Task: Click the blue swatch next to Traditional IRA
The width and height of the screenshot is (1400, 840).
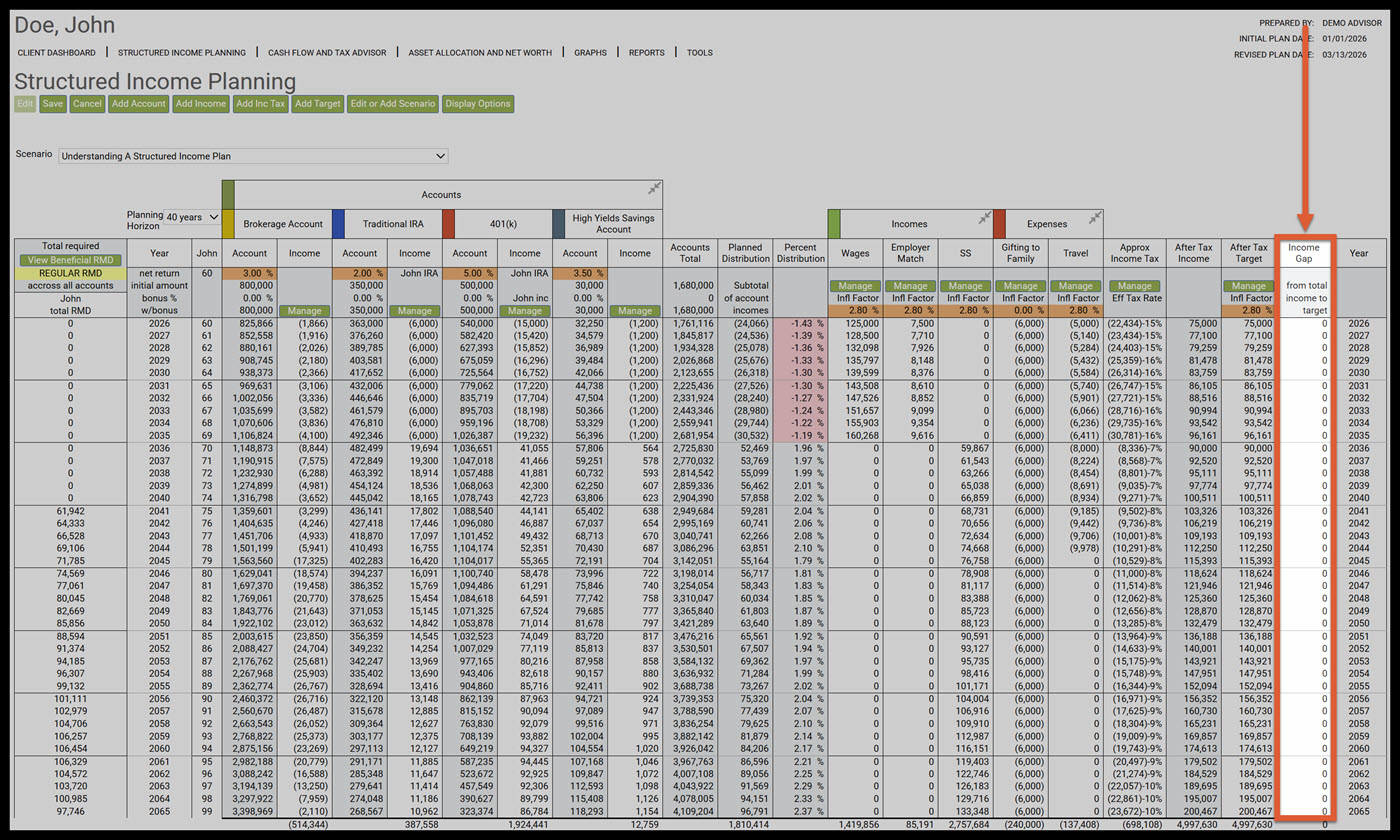Action: pyautogui.click(x=338, y=223)
